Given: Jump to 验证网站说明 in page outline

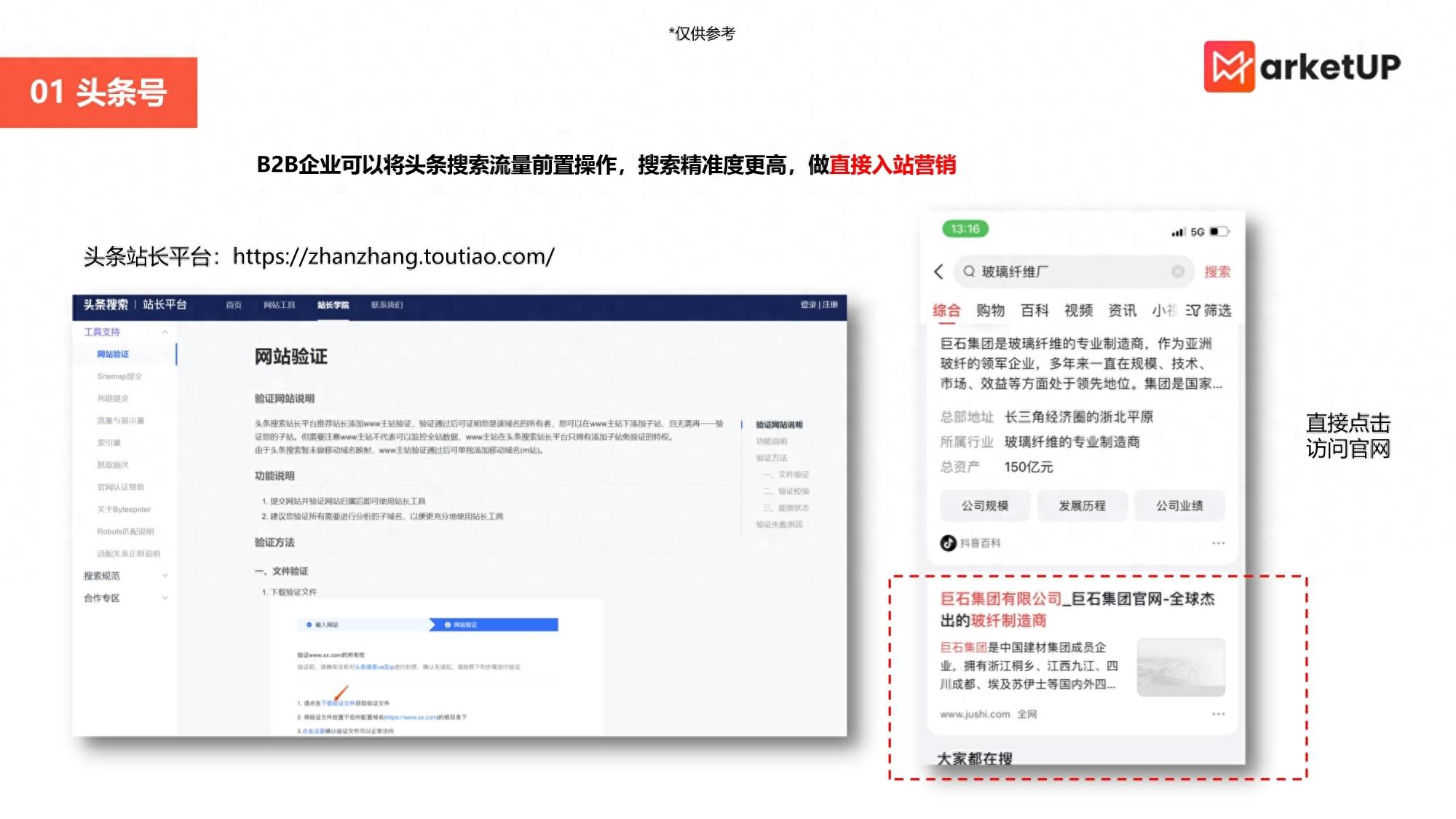Looking at the screenshot, I should pos(779,424).
